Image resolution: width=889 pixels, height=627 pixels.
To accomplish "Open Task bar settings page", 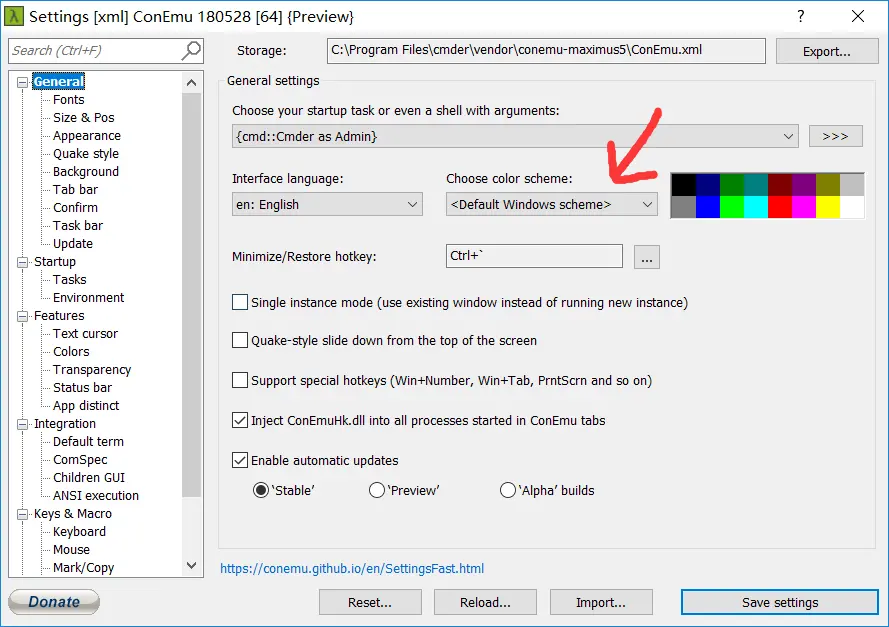I will point(78,226).
